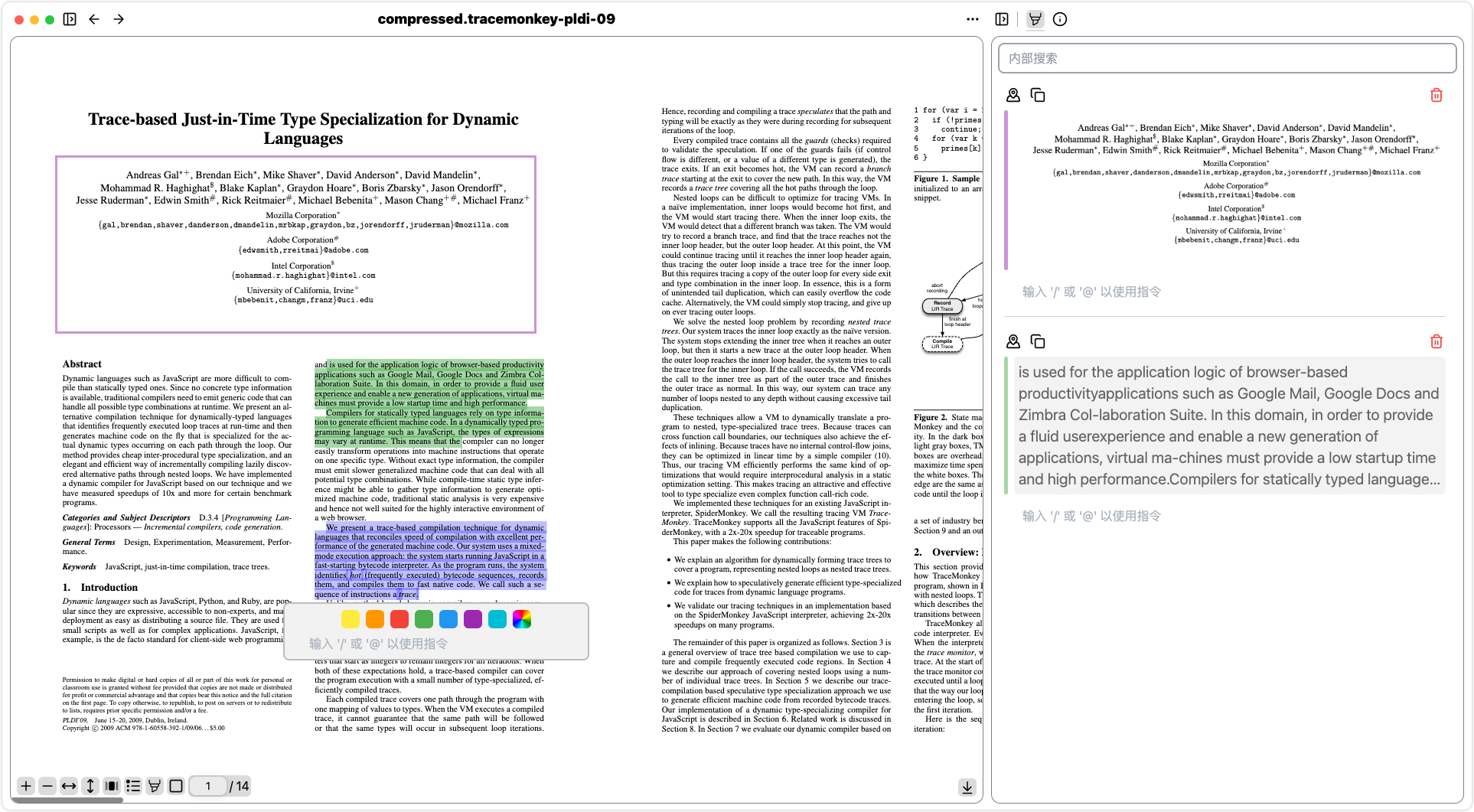Locate the Google Mail highlight in document
1474x812 pixels.
[x=1013, y=341]
